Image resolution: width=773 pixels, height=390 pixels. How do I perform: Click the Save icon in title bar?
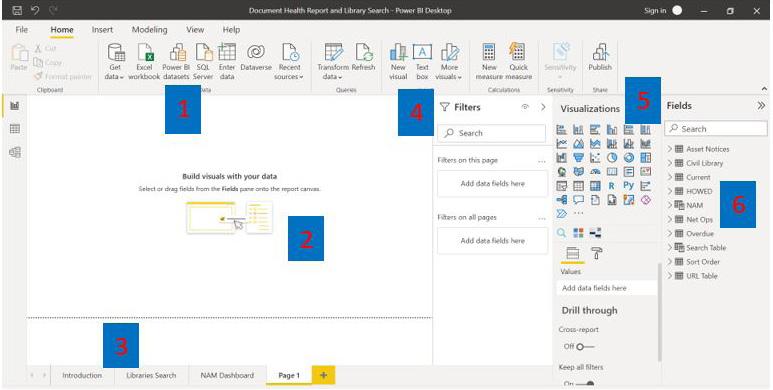coord(17,10)
